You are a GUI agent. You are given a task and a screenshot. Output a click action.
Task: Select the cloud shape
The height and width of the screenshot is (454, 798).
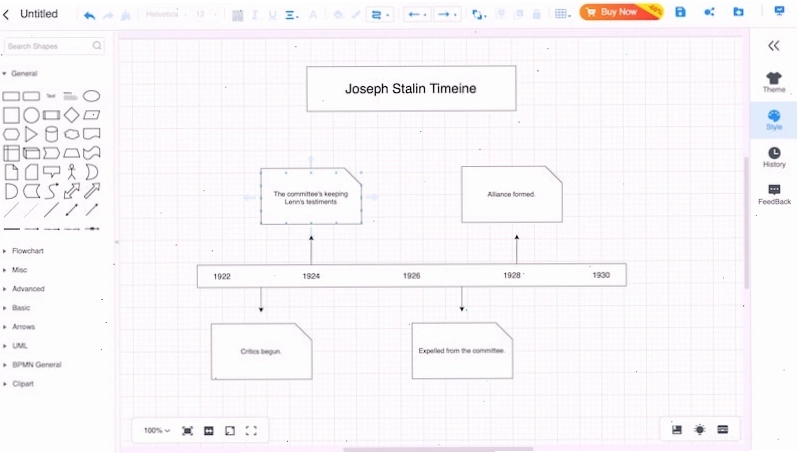coord(71,134)
